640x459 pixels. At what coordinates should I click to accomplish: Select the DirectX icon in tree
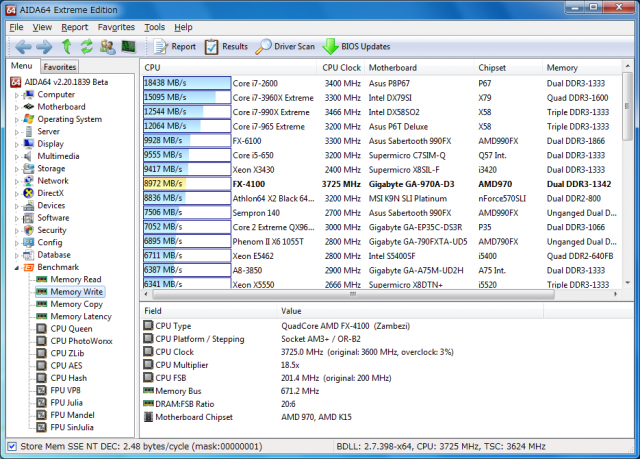click(29, 193)
